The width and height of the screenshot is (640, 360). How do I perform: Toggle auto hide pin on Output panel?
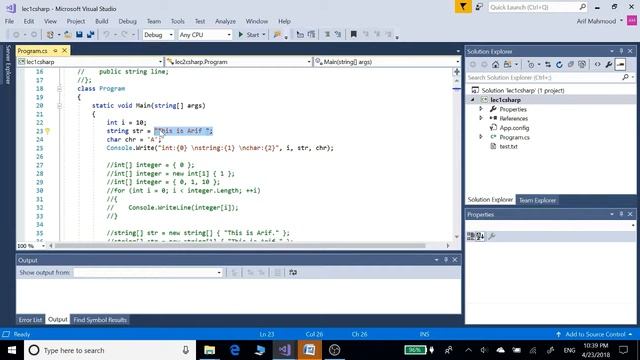pyautogui.click(x=446, y=260)
